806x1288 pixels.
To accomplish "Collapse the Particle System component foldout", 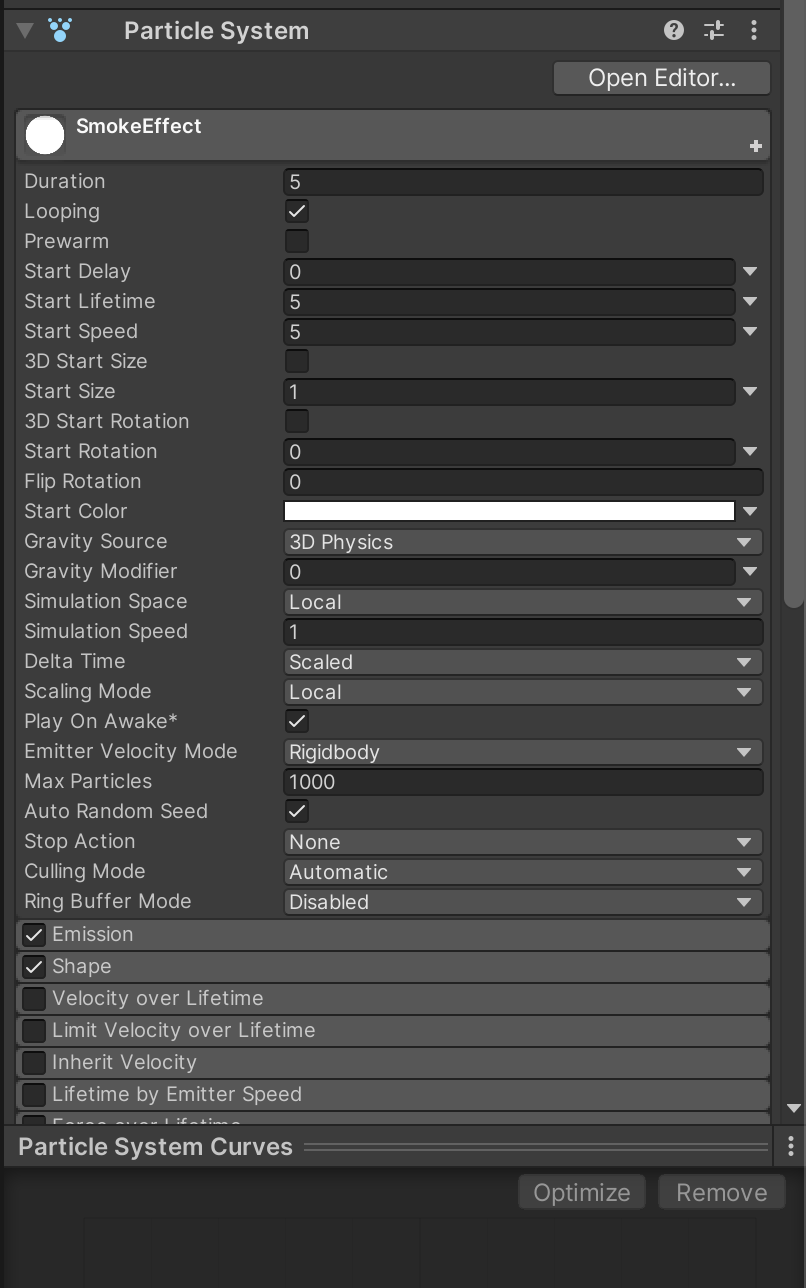I will point(25,31).
